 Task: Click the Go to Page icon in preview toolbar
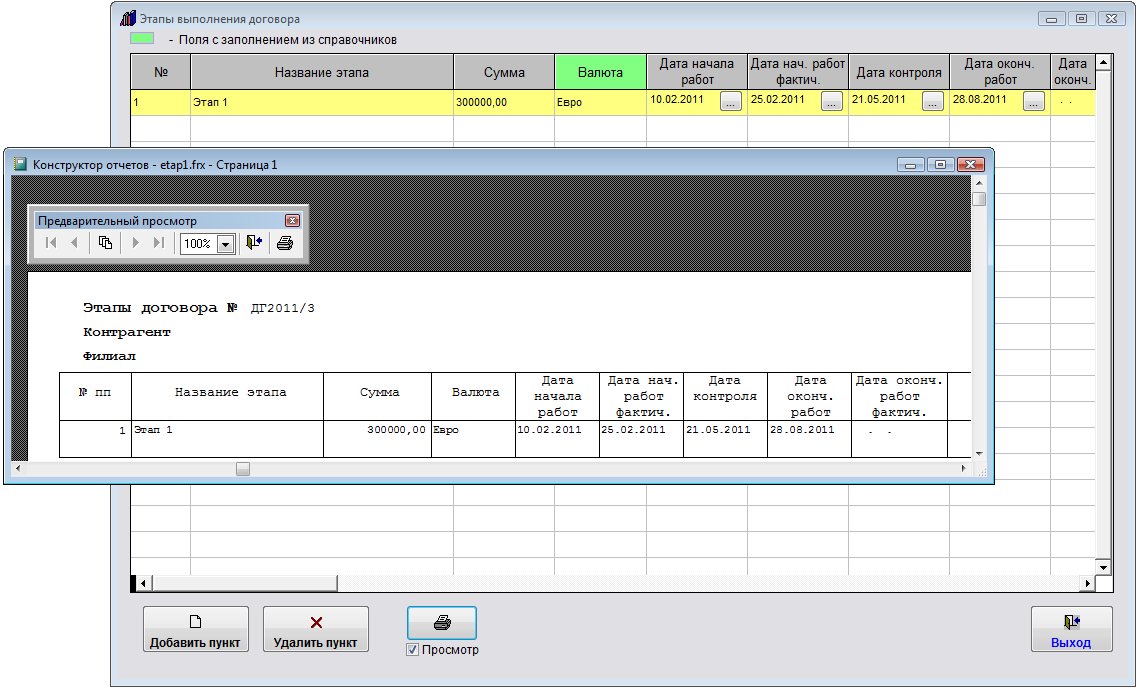(105, 243)
